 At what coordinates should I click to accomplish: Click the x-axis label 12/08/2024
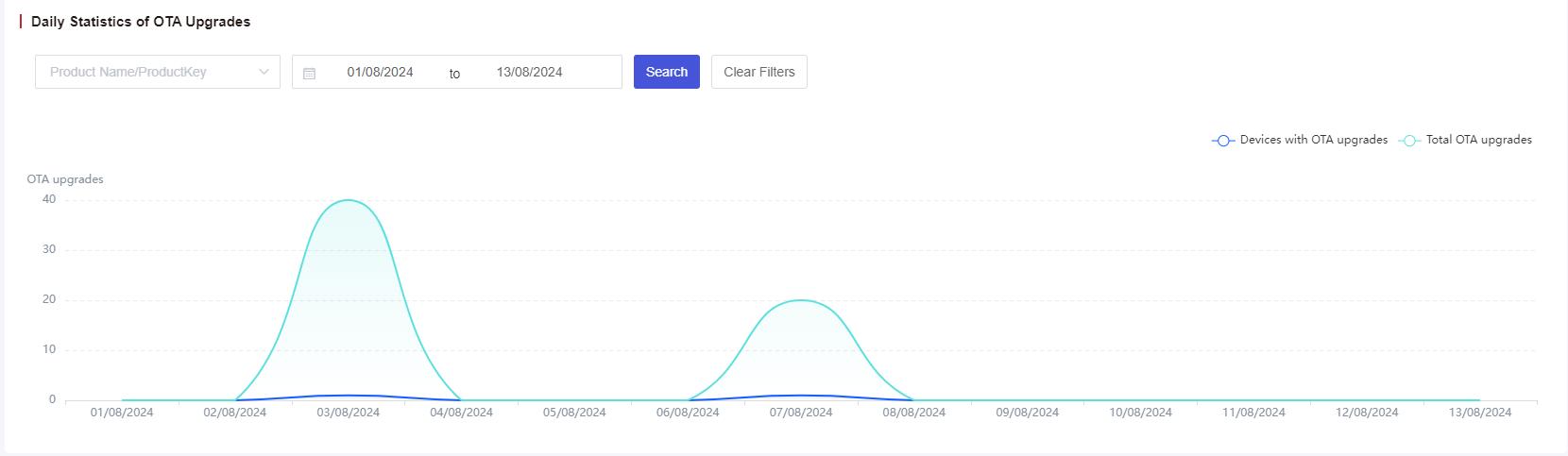pyautogui.click(x=1367, y=413)
